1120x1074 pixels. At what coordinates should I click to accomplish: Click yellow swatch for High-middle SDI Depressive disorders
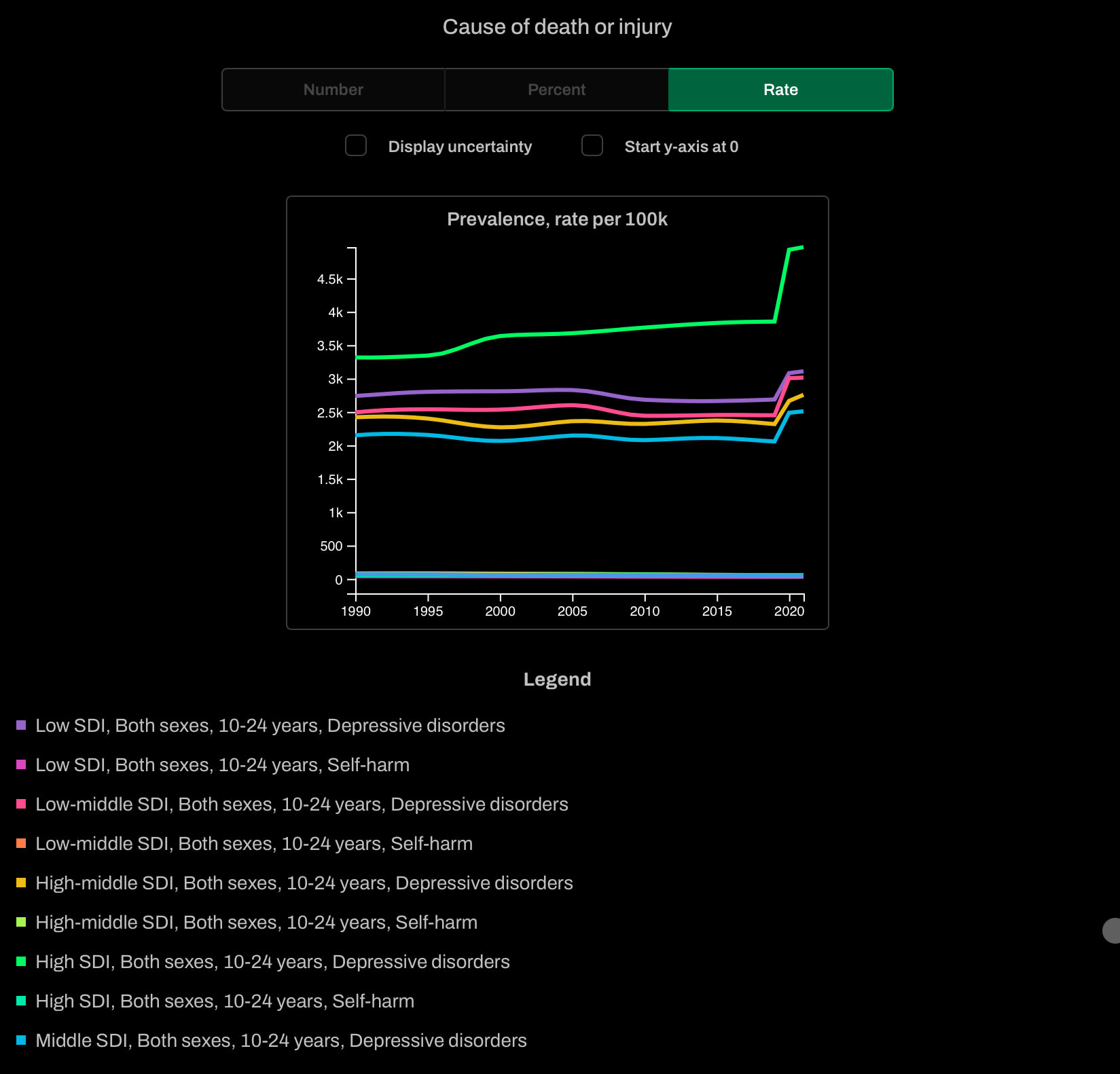(x=21, y=883)
